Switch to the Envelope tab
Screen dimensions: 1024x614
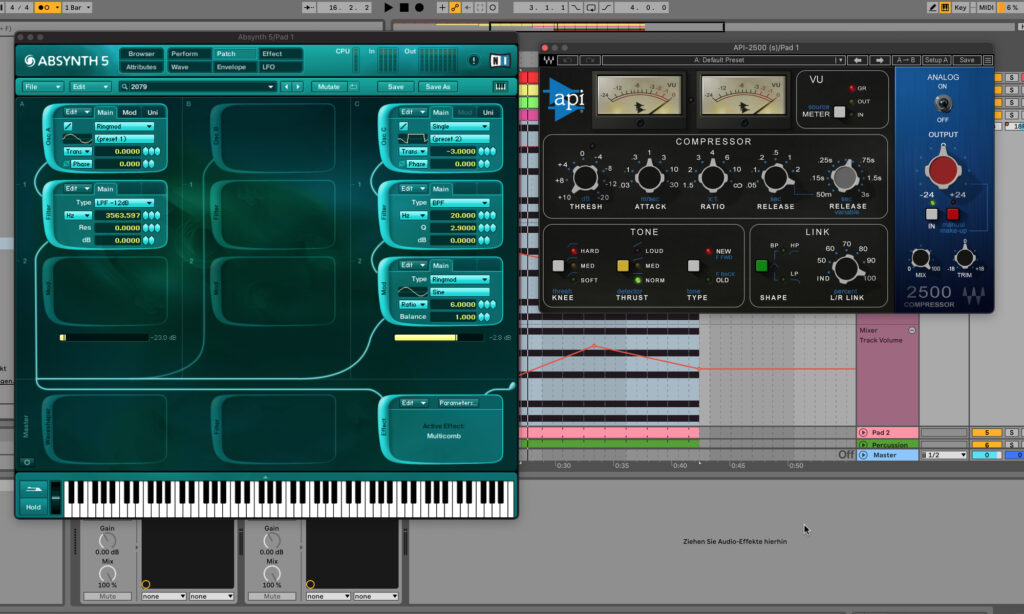pos(231,67)
